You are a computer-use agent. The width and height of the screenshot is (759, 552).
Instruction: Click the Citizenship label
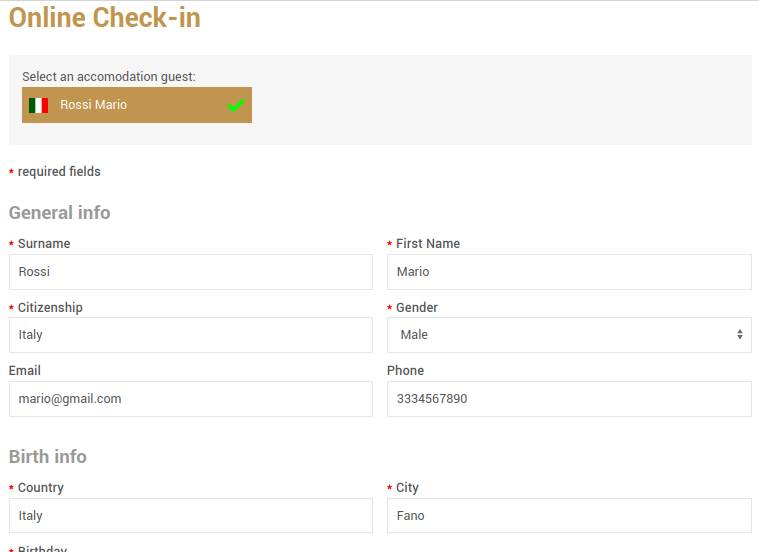click(50, 307)
